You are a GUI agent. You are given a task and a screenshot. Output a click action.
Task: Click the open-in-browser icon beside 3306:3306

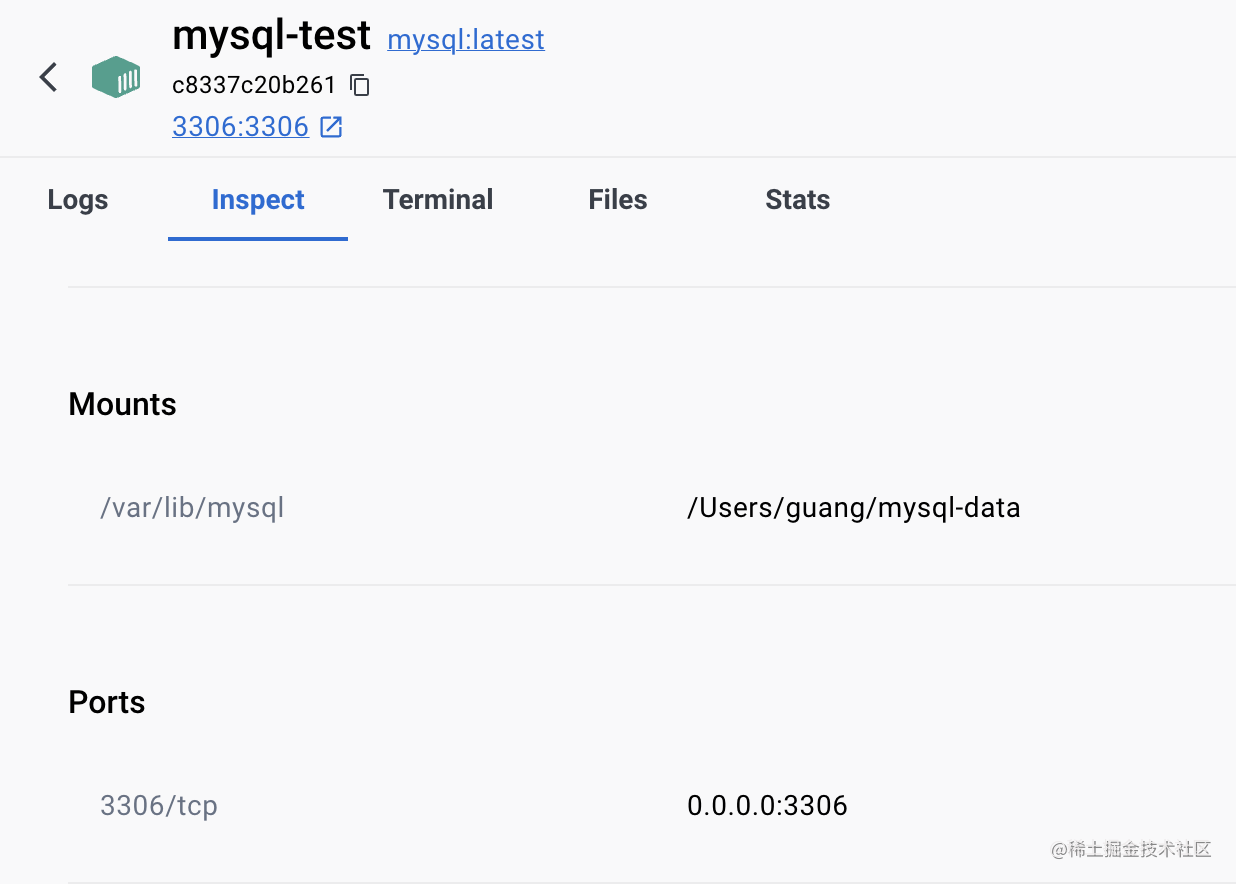tap(331, 127)
